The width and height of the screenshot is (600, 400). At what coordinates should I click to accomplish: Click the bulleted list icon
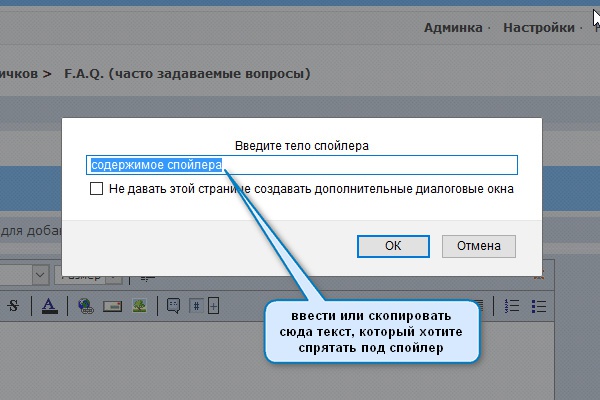pyautogui.click(x=539, y=306)
